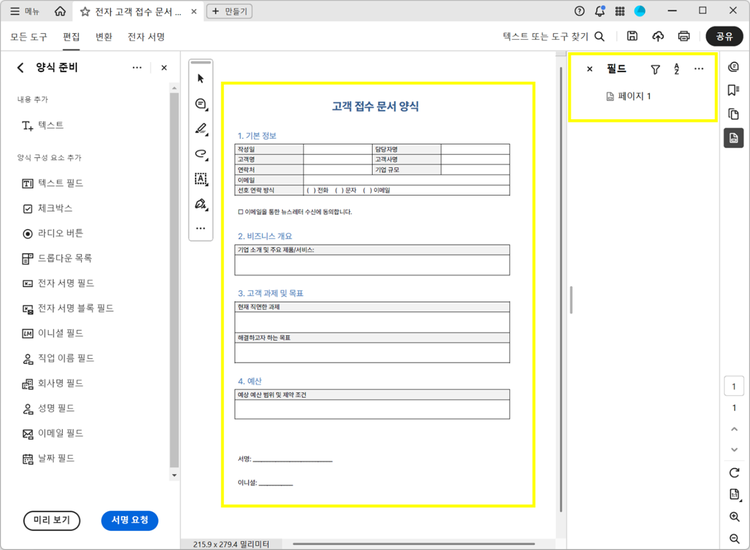Screen dimensions: 750x550
Task: Select the arrow selection tool
Action: coord(201,78)
